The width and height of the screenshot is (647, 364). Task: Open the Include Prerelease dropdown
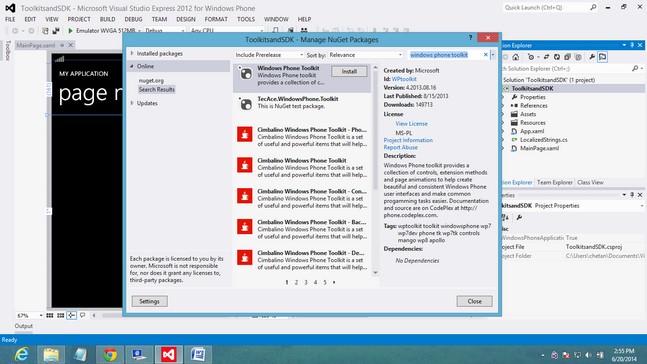coord(269,54)
